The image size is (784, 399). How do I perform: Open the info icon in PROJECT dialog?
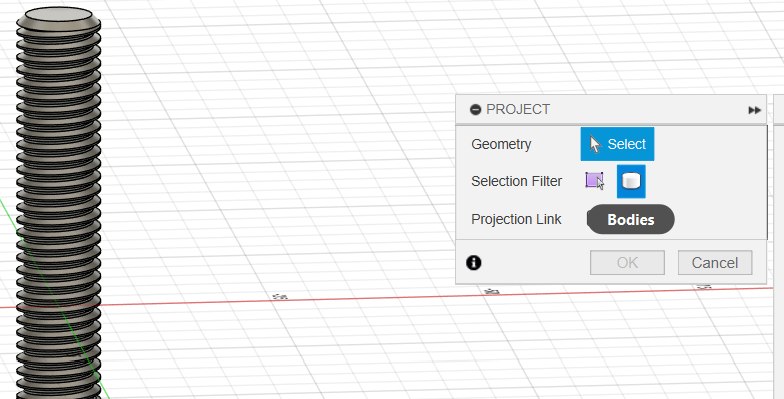coord(474,262)
